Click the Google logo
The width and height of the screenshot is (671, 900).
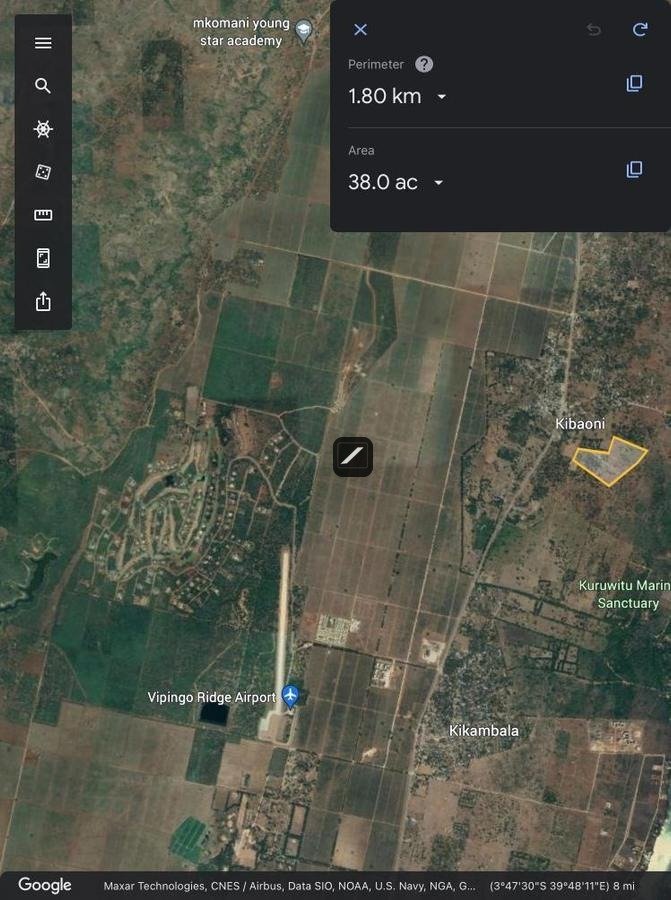click(x=45, y=885)
